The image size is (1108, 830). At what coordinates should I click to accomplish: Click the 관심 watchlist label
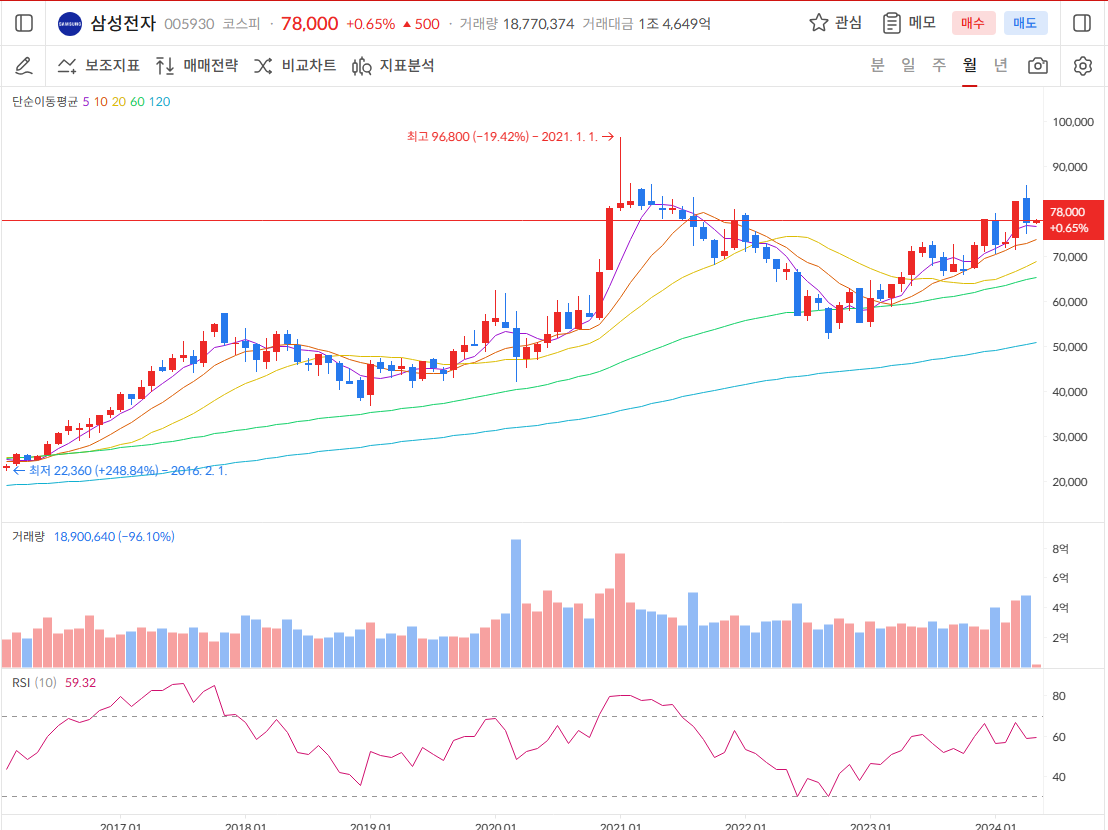(848, 23)
